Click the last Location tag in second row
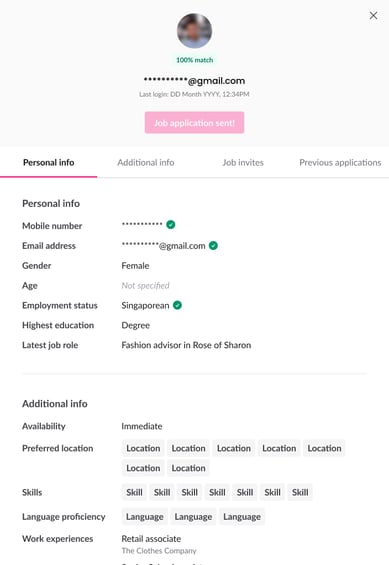 tap(188, 468)
